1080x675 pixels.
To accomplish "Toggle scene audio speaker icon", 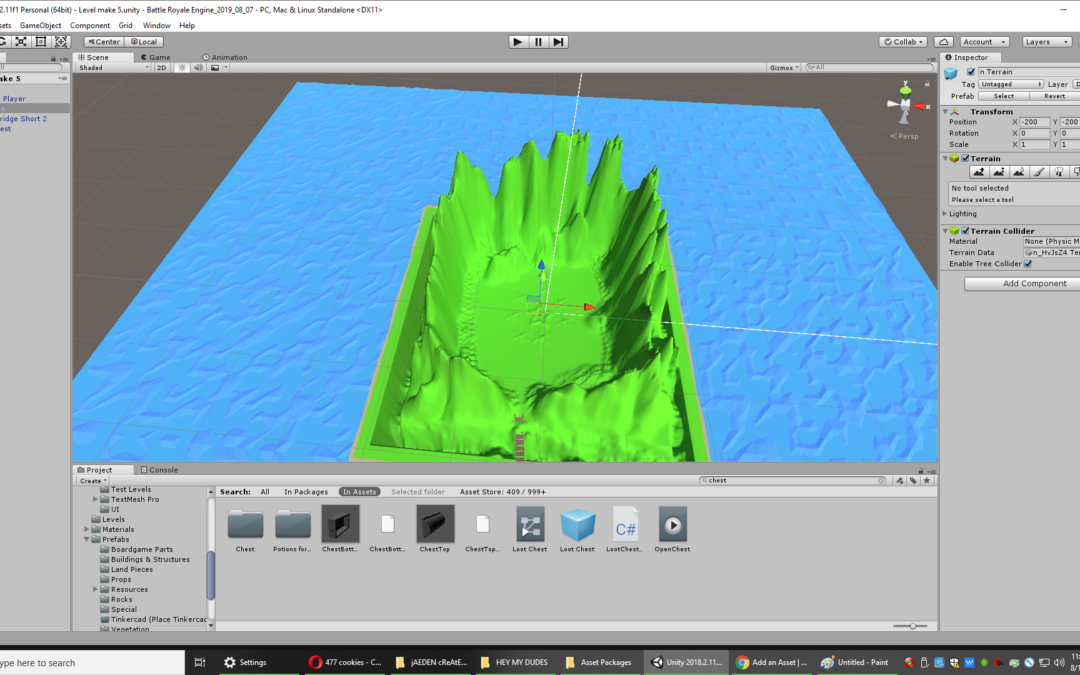I will coord(198,68).
